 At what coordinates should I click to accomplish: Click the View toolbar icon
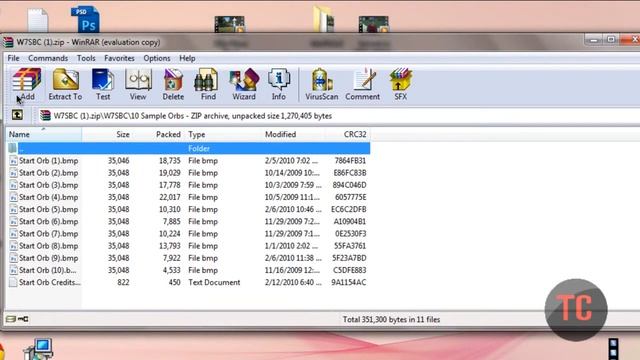pyautogui.click(x=138, y=84)
